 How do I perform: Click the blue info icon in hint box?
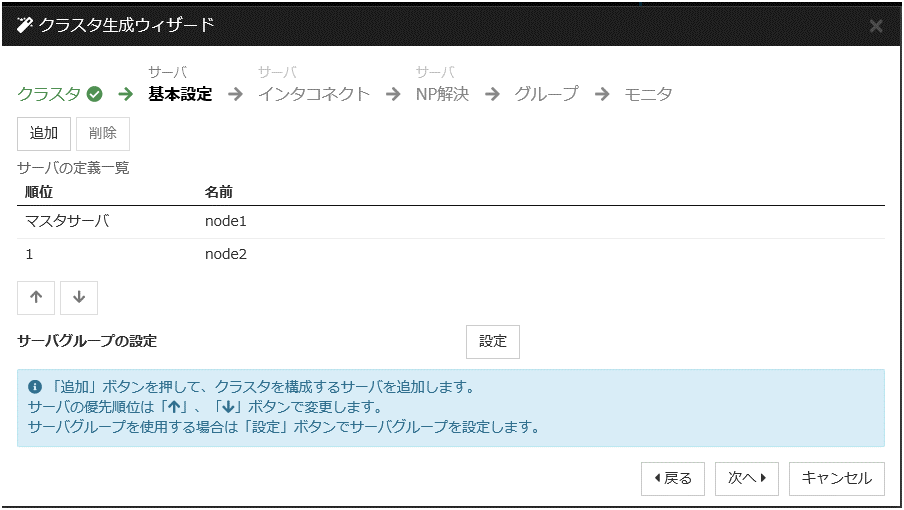point(35,386)
